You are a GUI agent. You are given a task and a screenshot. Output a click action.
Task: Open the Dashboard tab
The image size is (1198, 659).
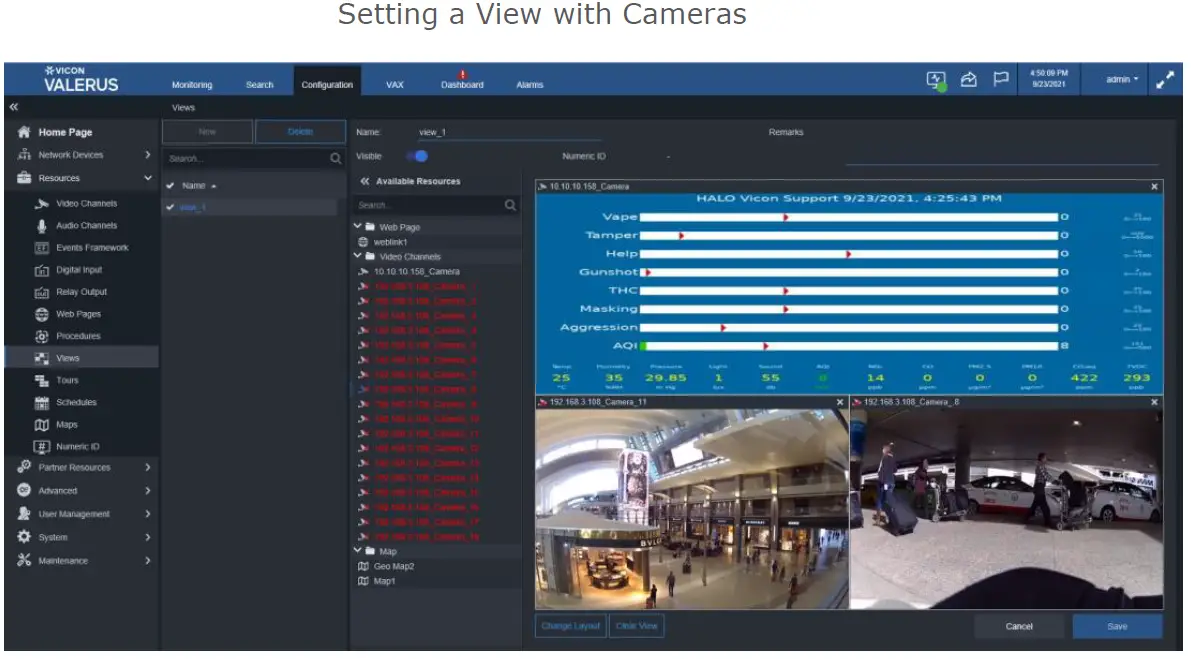(x=462, y=85)
